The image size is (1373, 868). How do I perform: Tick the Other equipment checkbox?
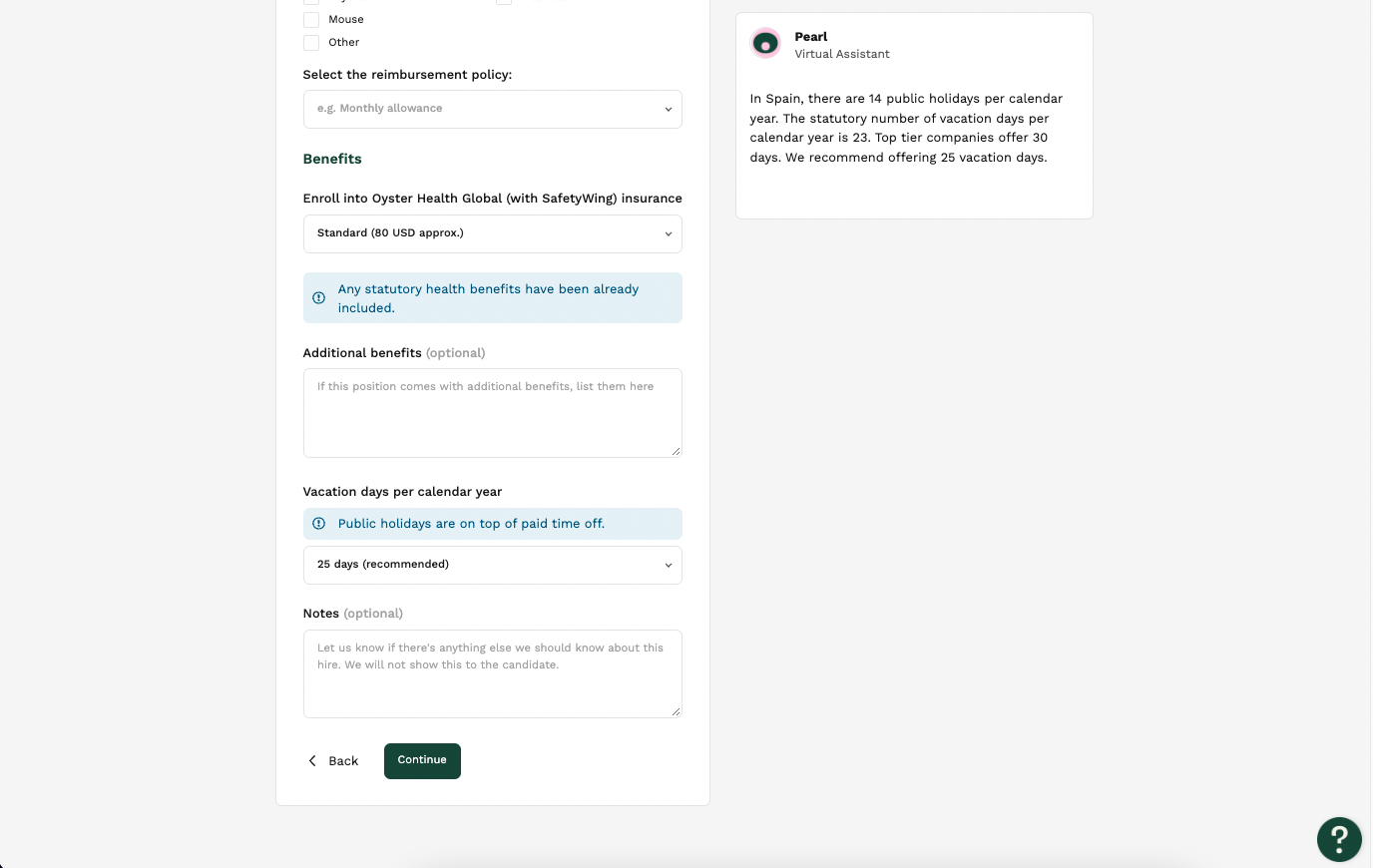click(311, 43)
